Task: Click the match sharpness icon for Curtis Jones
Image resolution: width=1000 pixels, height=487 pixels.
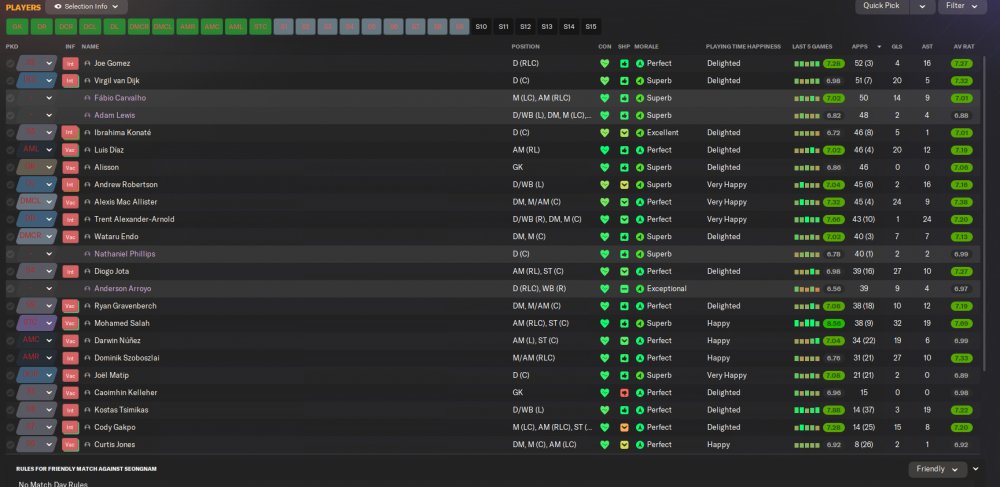Action: (624, 444)
